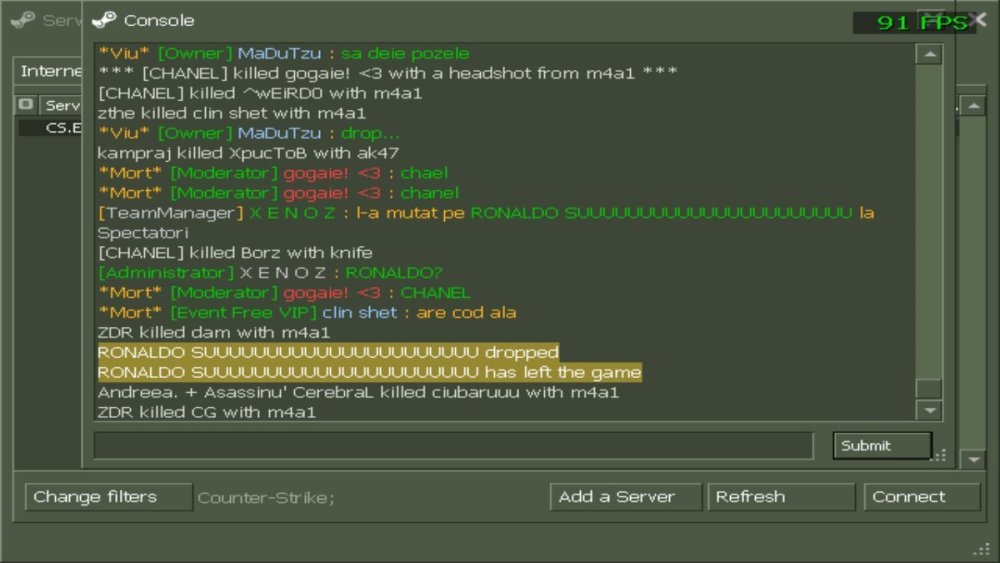The height and width of the screenshot is (563, 1000).
Task: Click the console scrollbar up arrow
Action: click(x=929, y=54)
